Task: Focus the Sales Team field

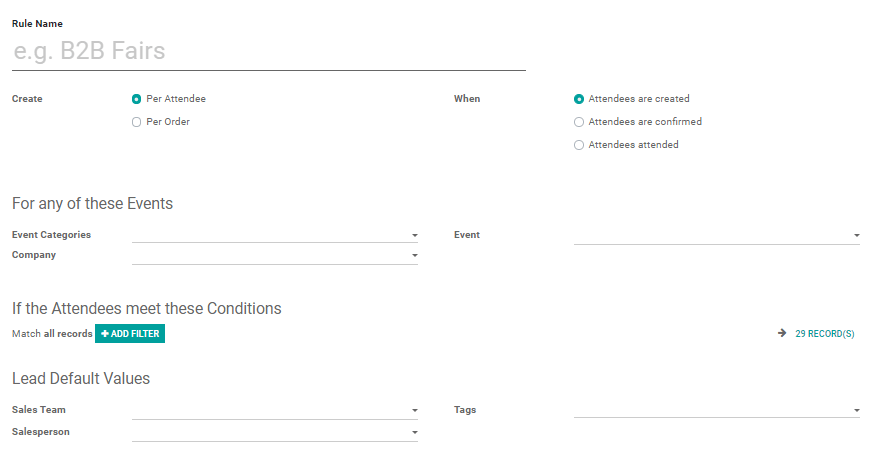Action: pyautogui.click(x=270, y=410)
